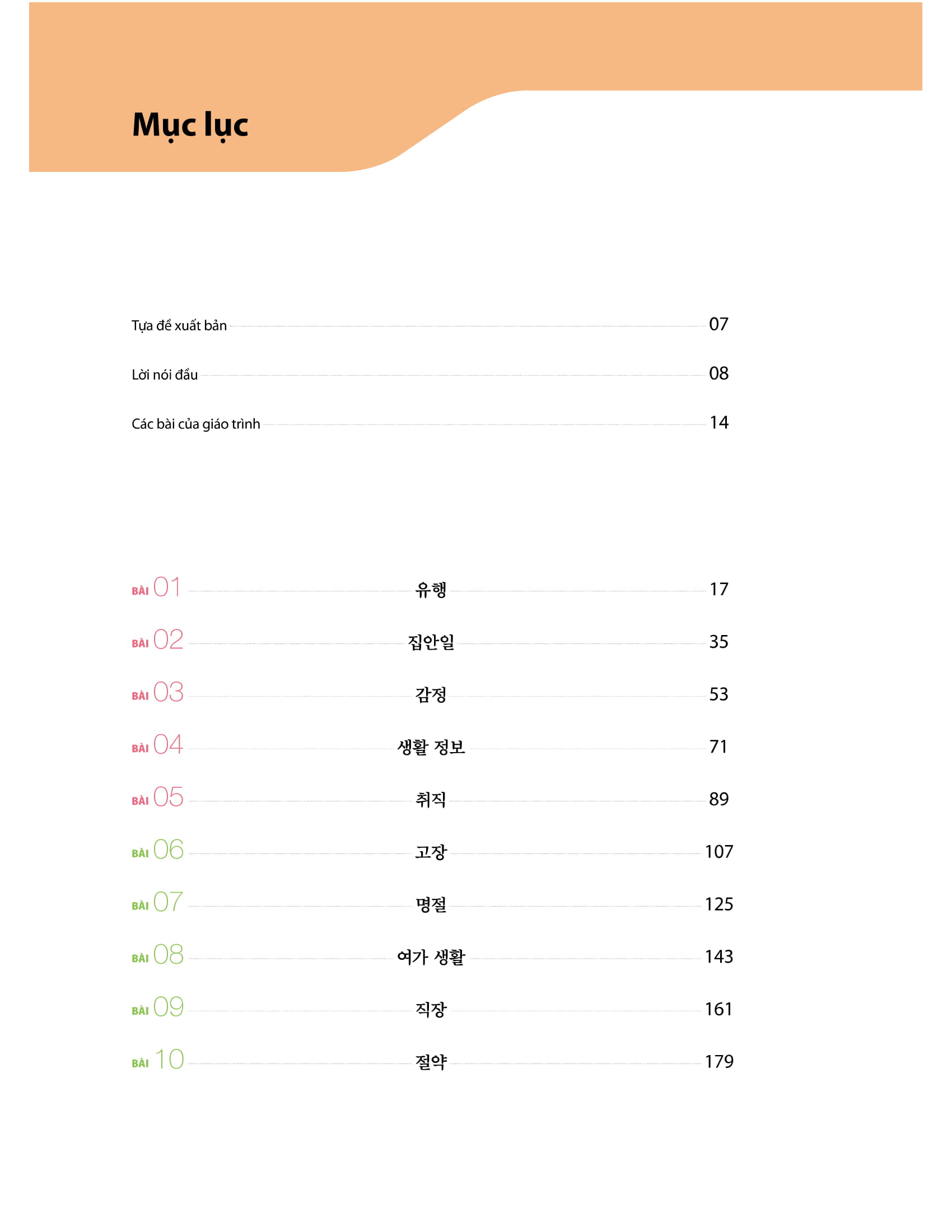Select lesson title 여가 생활
Image resolution: width=952 pixels, height=1232 pixels.
(x=431, y=956)
